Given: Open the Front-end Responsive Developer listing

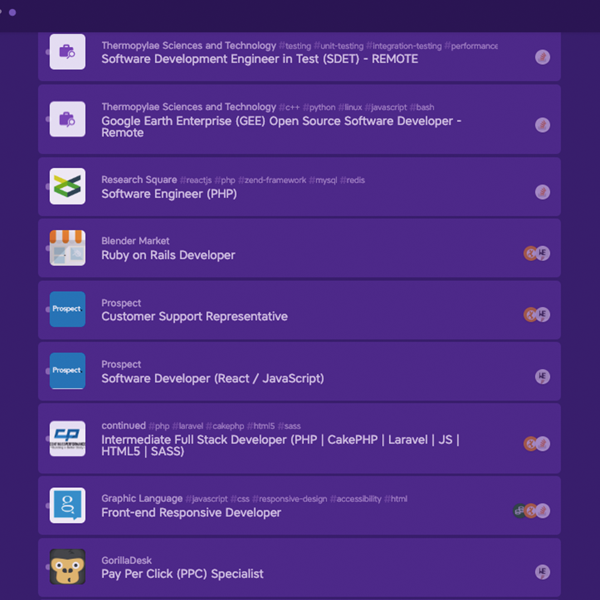Looking at the screenshot, I should click(191, 512).
